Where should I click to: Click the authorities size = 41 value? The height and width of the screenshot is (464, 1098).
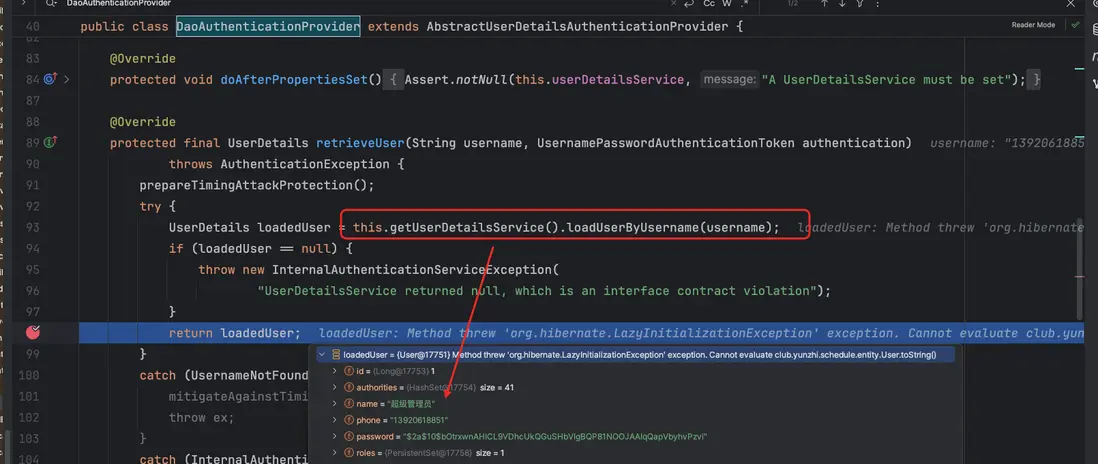[496, 387]
